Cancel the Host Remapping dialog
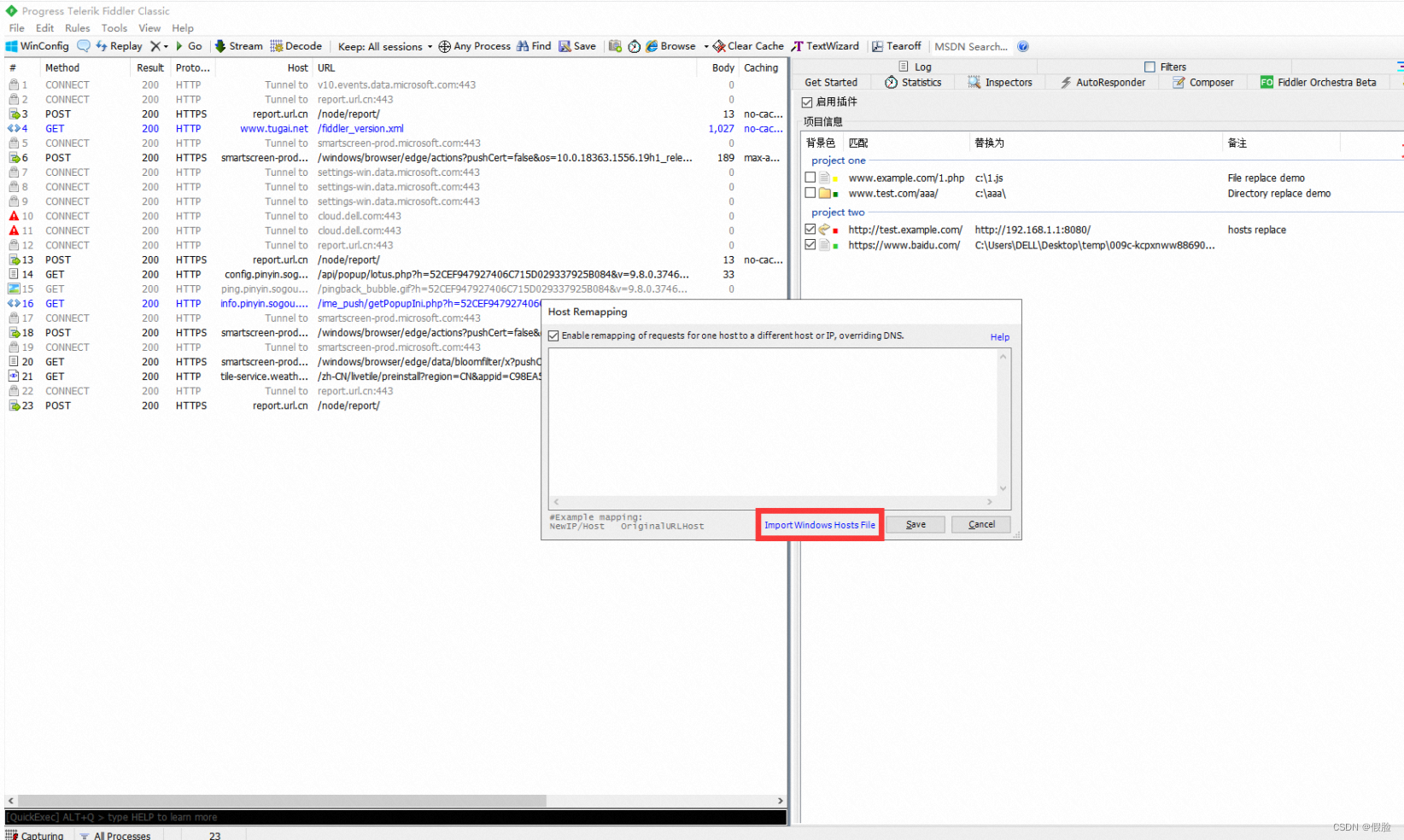 click(981, 525)
